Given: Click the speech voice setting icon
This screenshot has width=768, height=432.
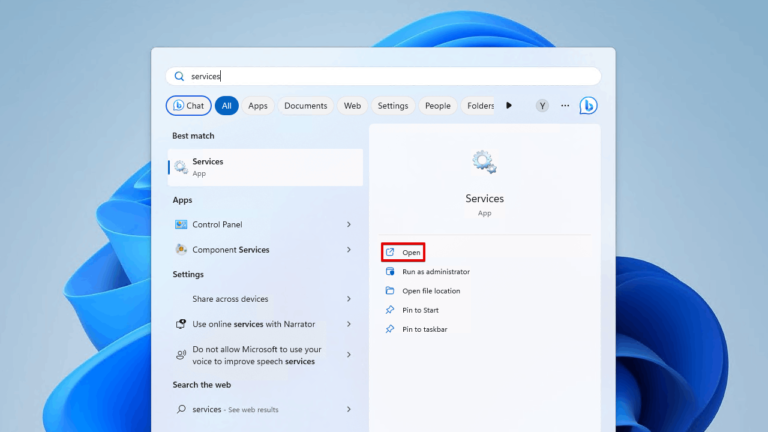Looking at the screenshot, I should [181, 355].
